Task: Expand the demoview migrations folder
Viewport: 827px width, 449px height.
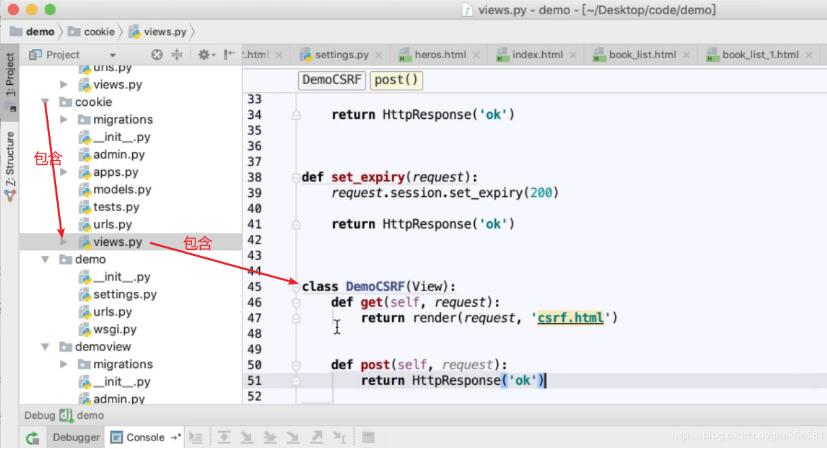Action: [x=64, y=364]
